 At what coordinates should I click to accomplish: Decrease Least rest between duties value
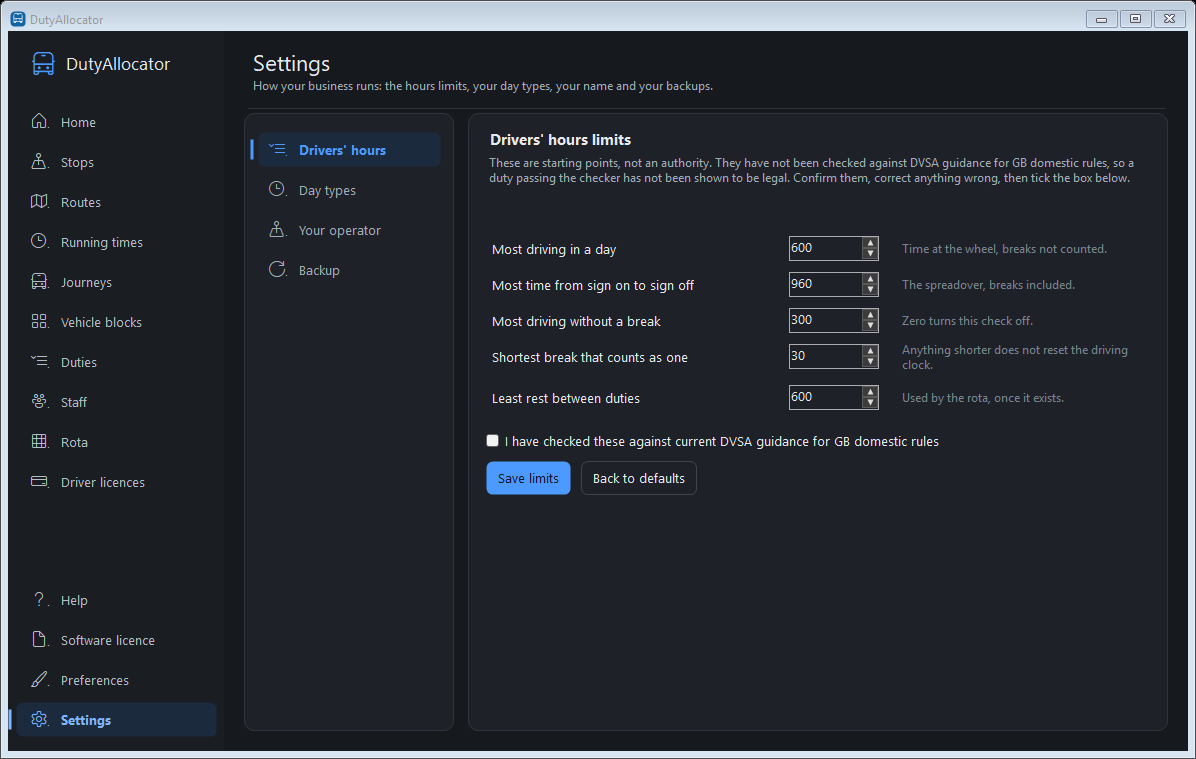(870, 403)
